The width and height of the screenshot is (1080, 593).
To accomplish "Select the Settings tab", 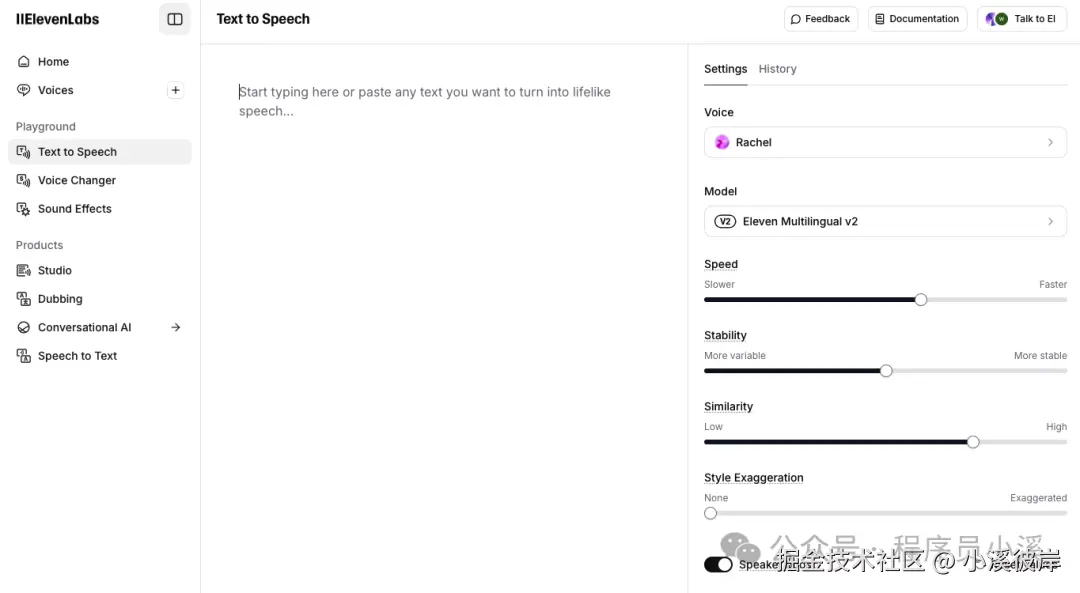I will 725,69.
